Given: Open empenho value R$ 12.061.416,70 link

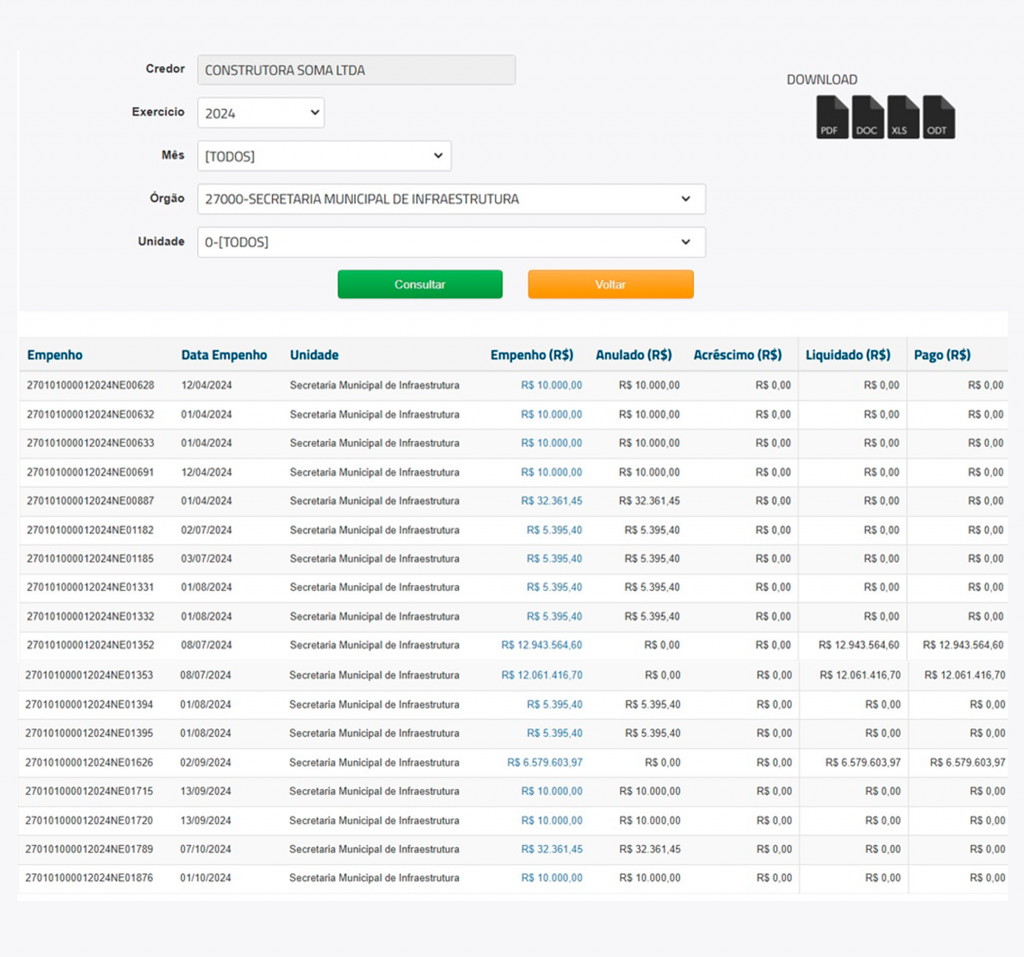Looking at the screenshot, I should 542,675.
